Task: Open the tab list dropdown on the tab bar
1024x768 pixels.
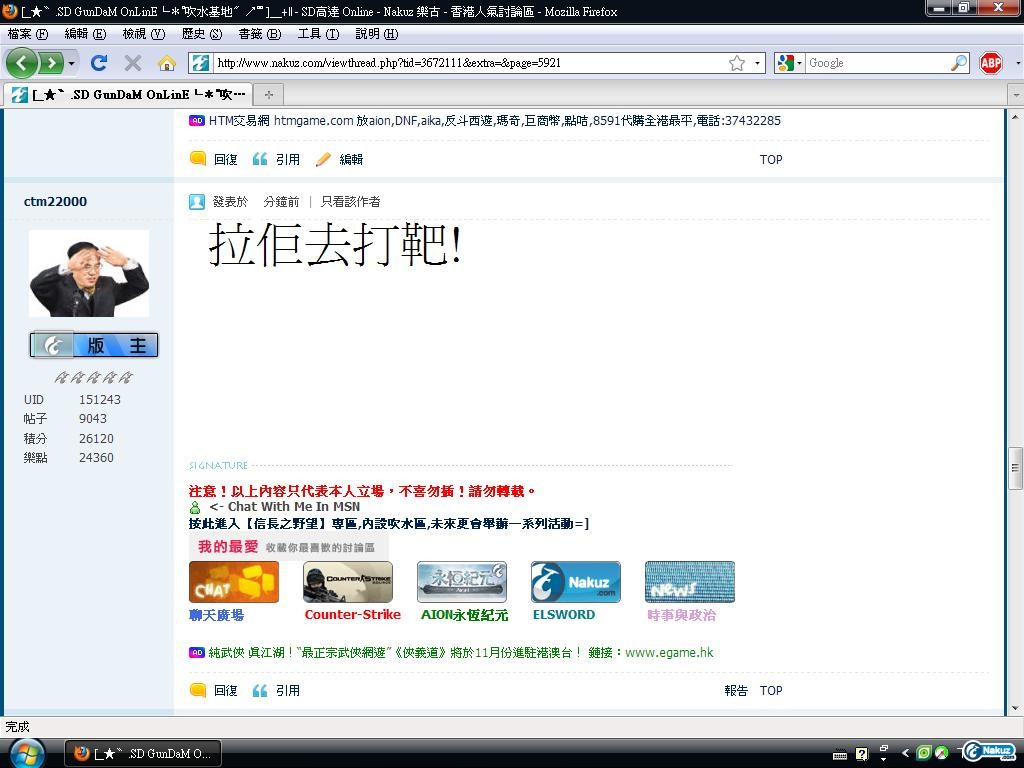Action: tap(1016, 95)
